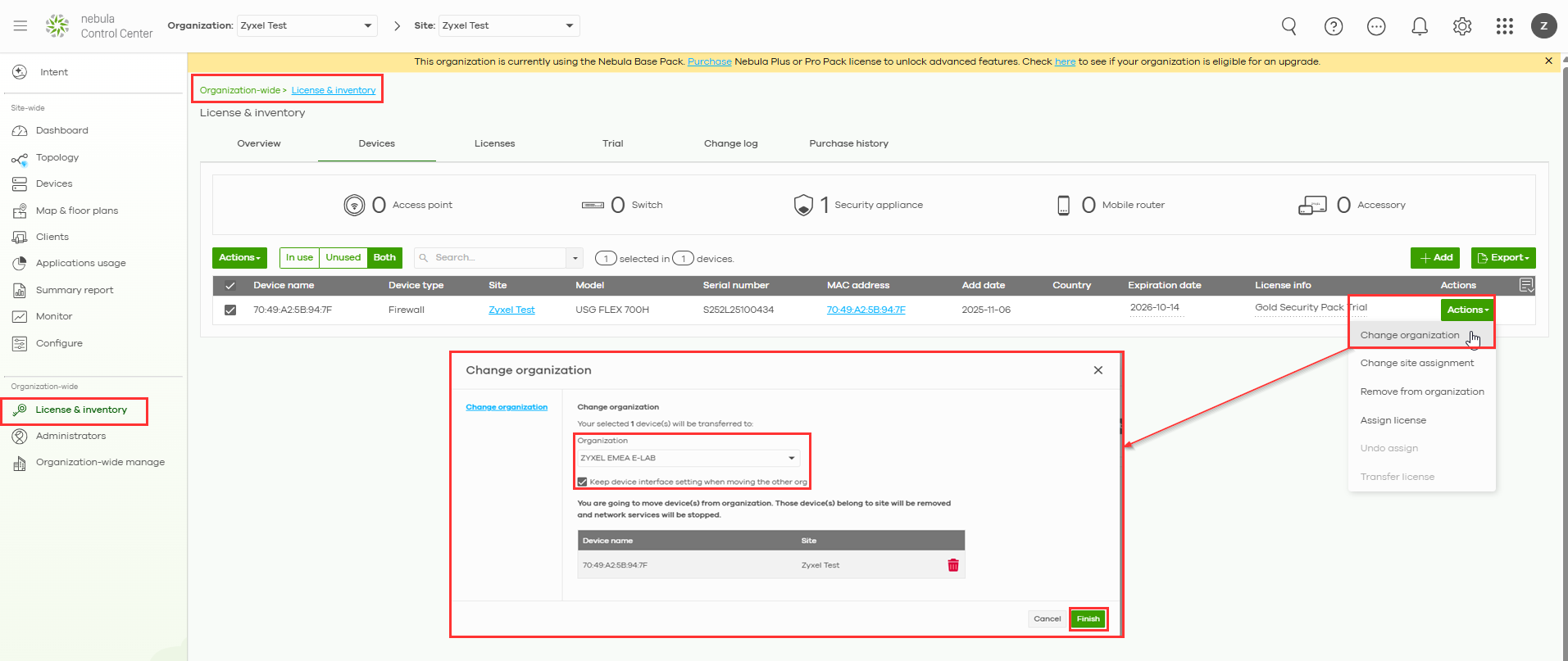Image resolution: width=1568 pixels, height=661 pixels.
Task: Toggle the select-all checkbox in table header
Action: pos(230,286)
